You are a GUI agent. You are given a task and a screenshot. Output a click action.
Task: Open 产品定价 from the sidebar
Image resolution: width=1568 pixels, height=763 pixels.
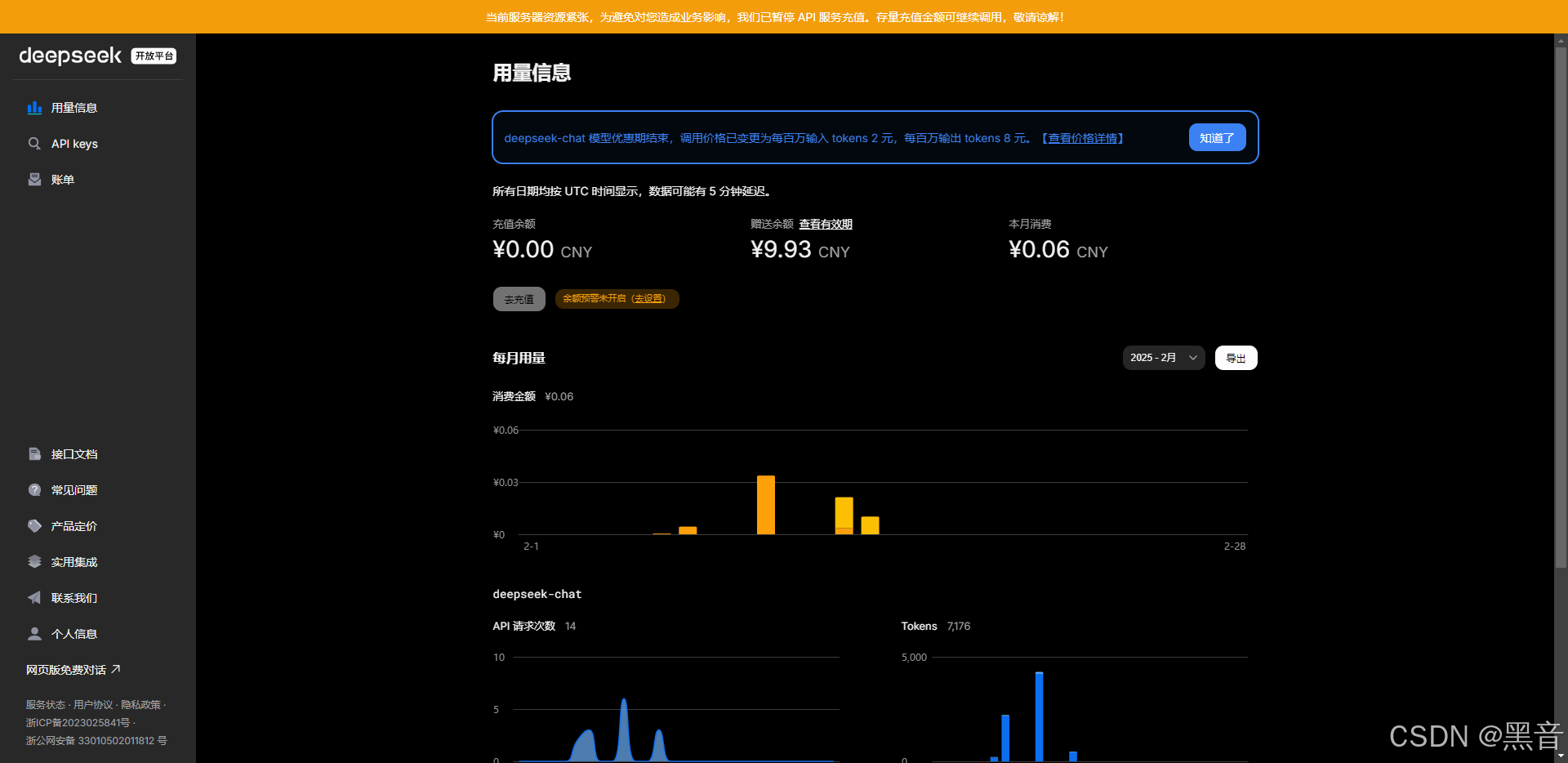pos(98,526)
